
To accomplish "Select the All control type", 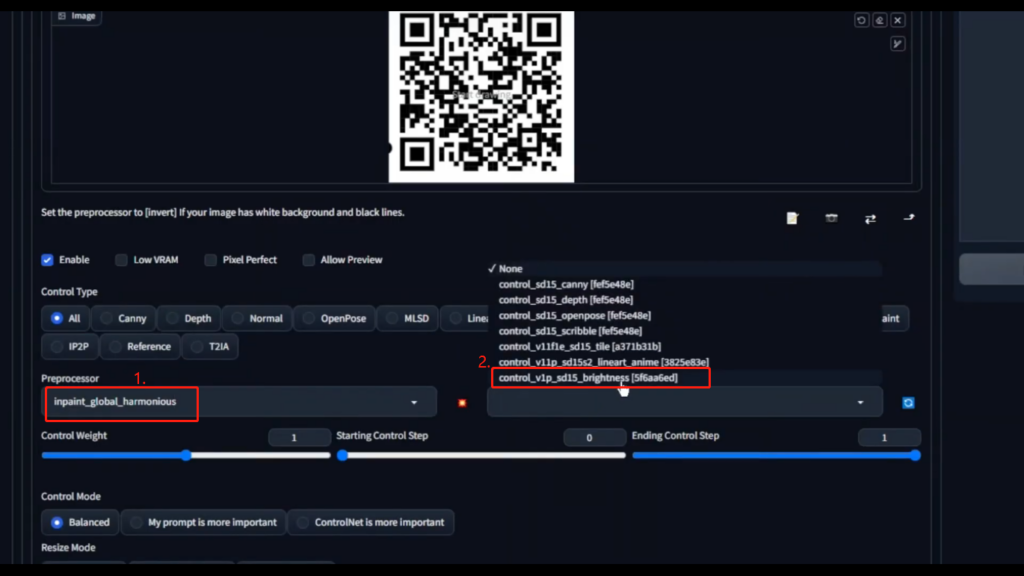I will (x=65, y=319).
